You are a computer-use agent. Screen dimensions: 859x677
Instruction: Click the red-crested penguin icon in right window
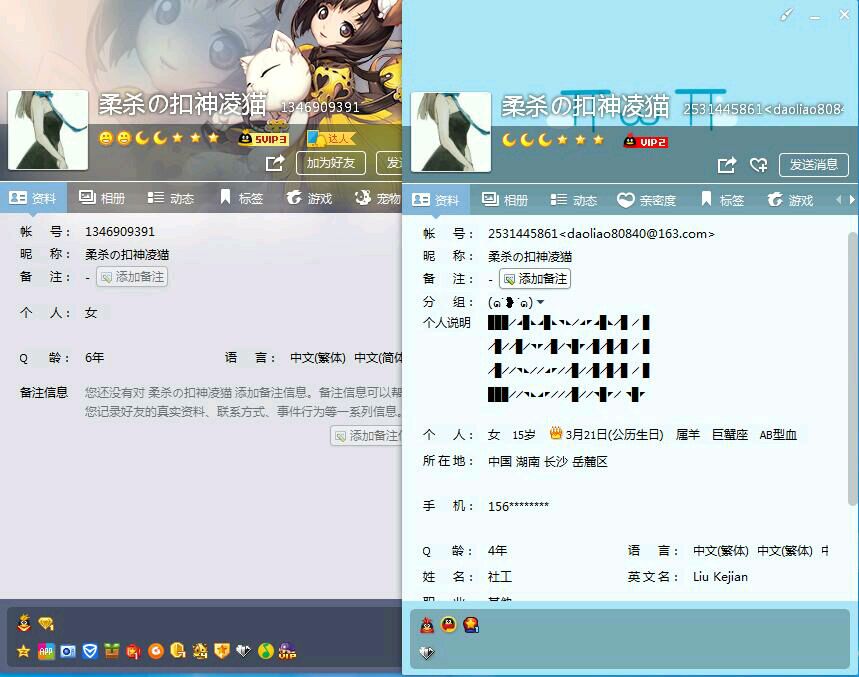(x=427, y=625)
